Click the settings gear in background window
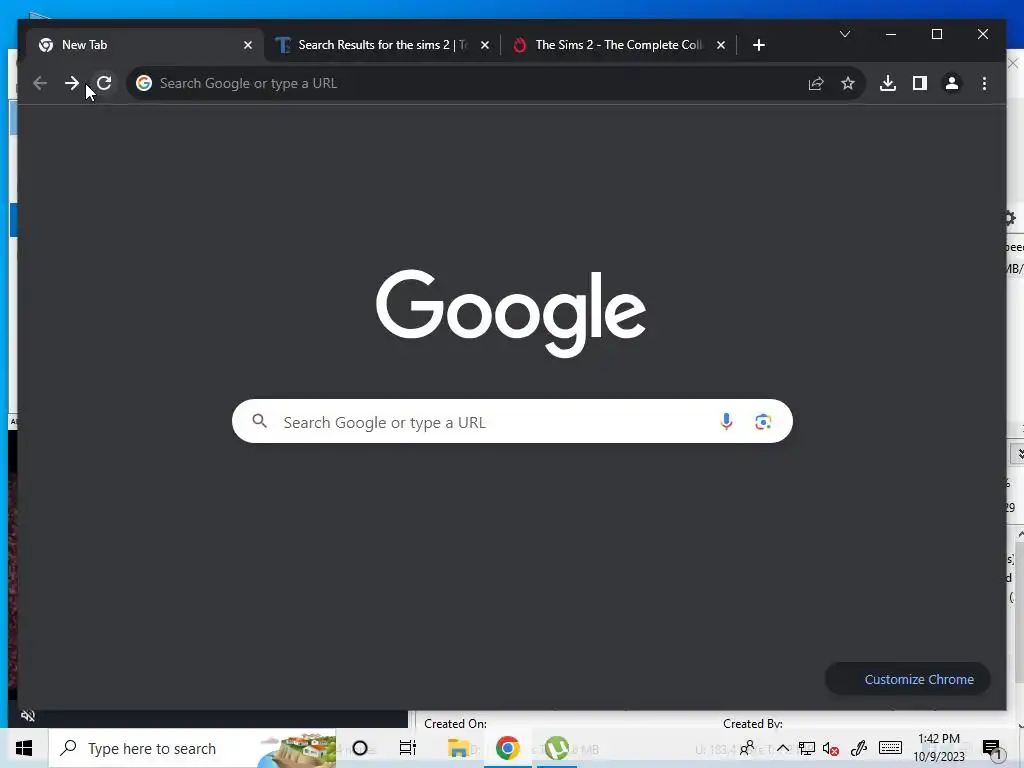1024x768 pixels. [x=1011, y=217]
